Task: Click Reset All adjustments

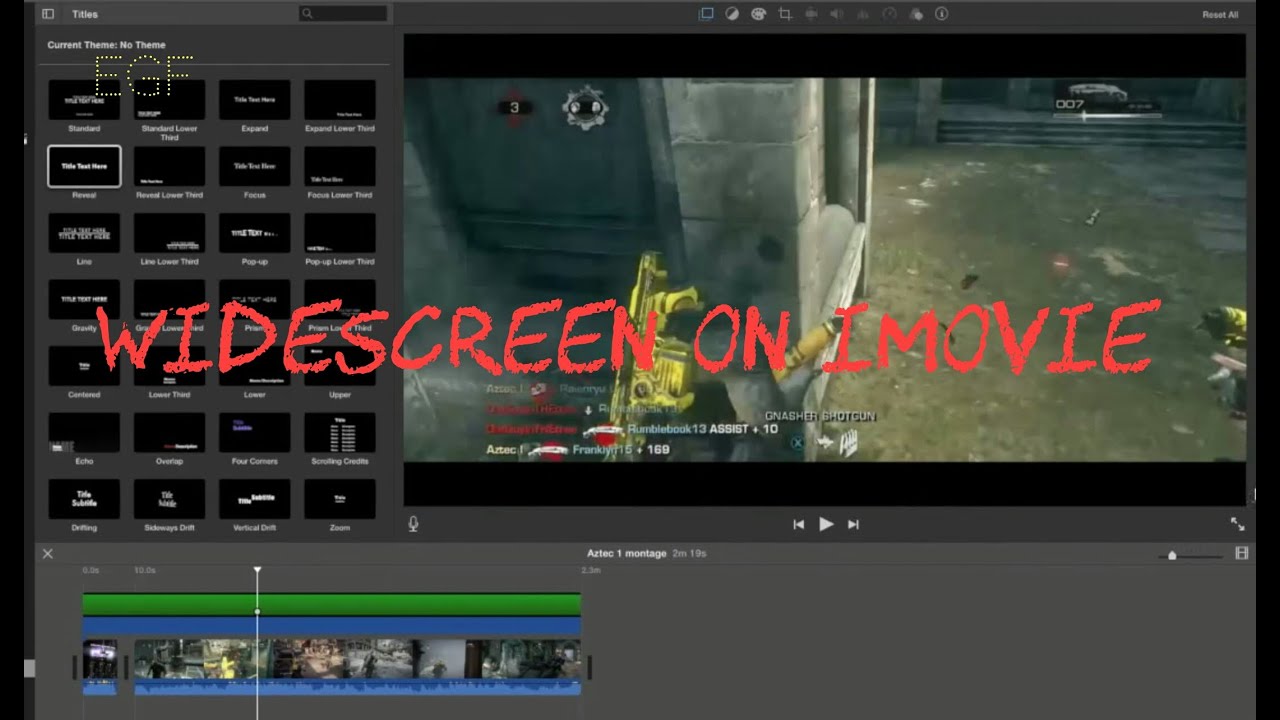Action: 1220,15
